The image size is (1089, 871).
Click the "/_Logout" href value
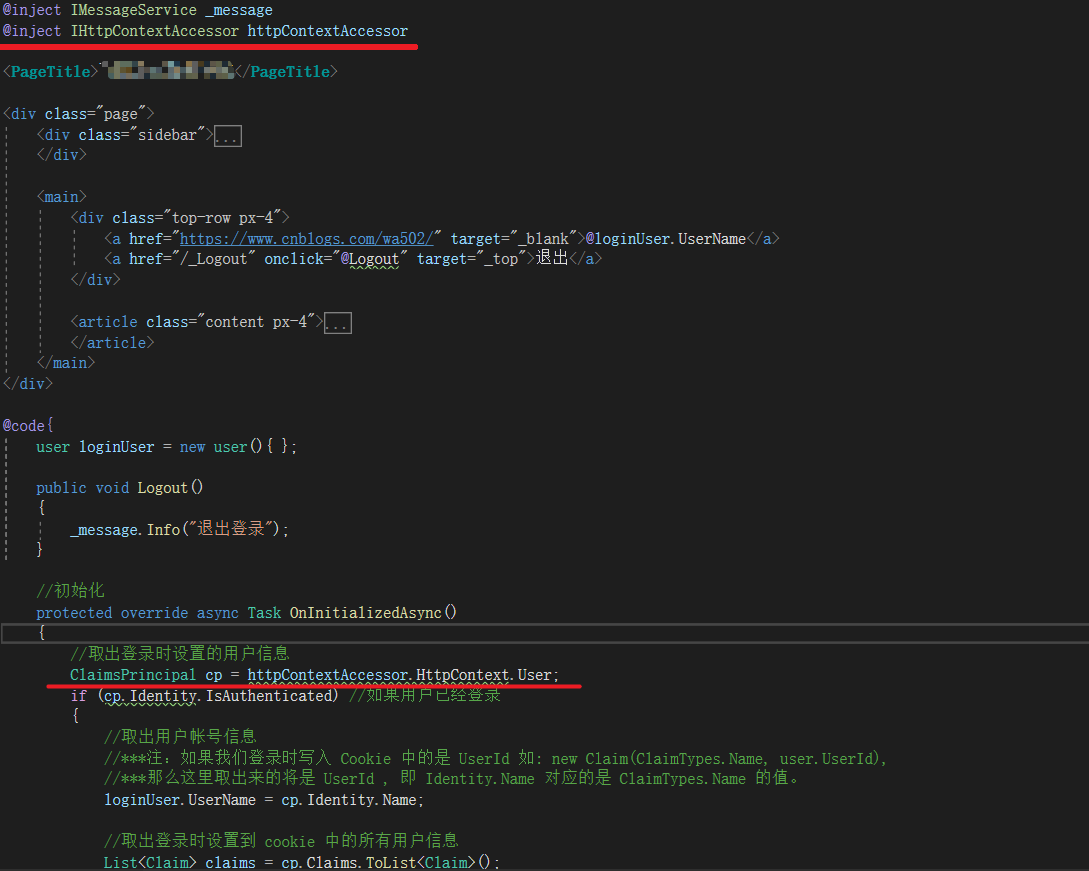[x=213, y=259]
